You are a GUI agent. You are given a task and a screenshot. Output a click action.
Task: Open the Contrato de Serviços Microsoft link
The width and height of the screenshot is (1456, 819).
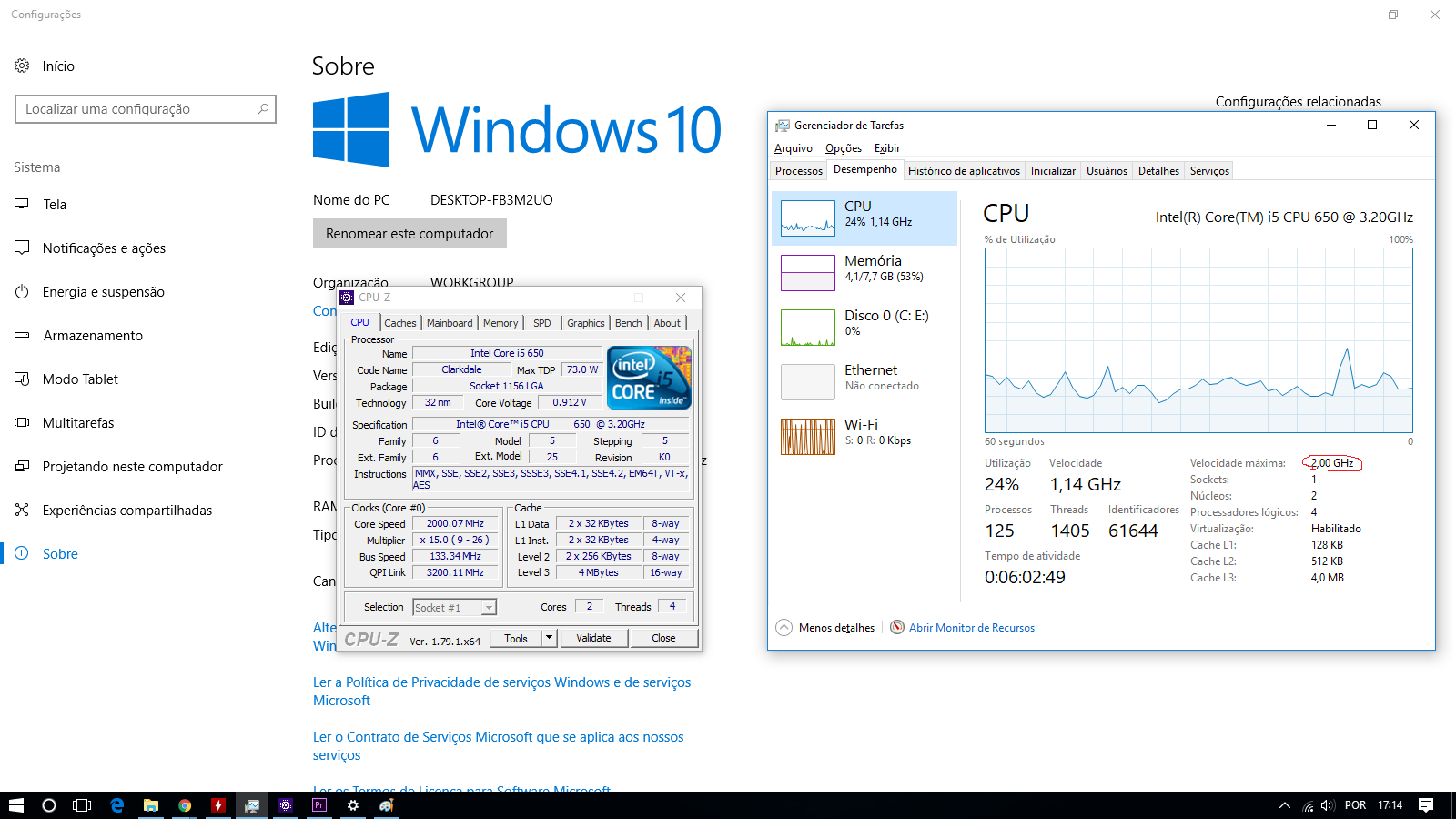tap(498, 746)
